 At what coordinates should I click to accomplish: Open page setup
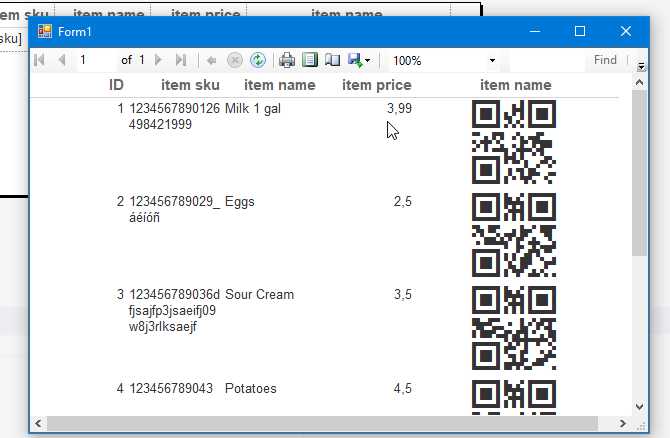[x=332, y=60]
